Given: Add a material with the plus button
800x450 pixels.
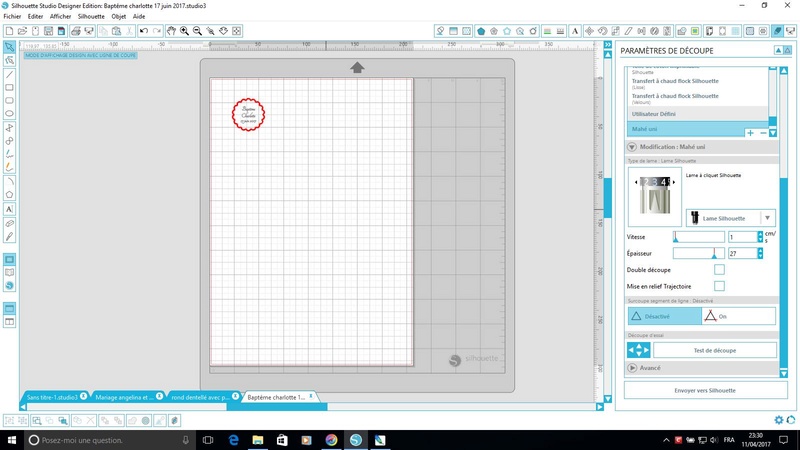Looking at the screenshot, I should tap(750, 133).
